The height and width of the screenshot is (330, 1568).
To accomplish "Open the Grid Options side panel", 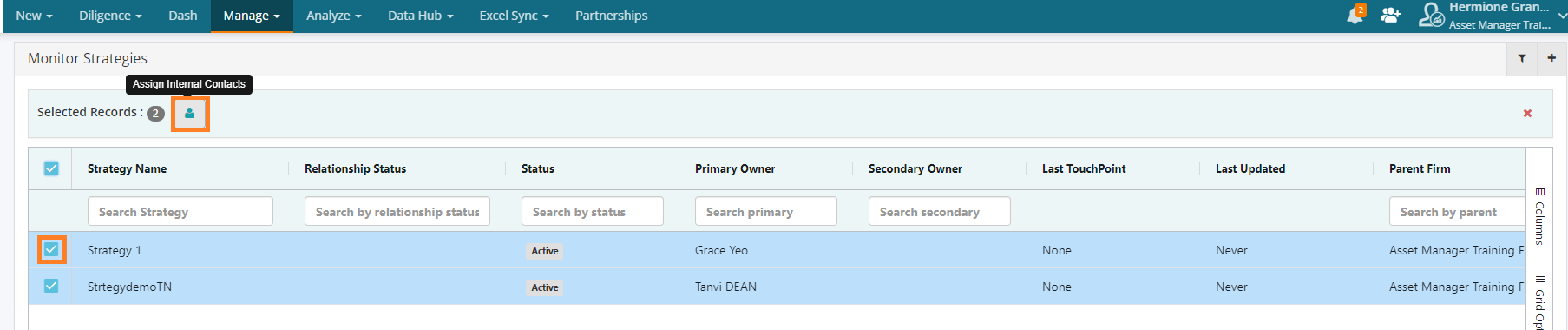I will [1539, 302].
